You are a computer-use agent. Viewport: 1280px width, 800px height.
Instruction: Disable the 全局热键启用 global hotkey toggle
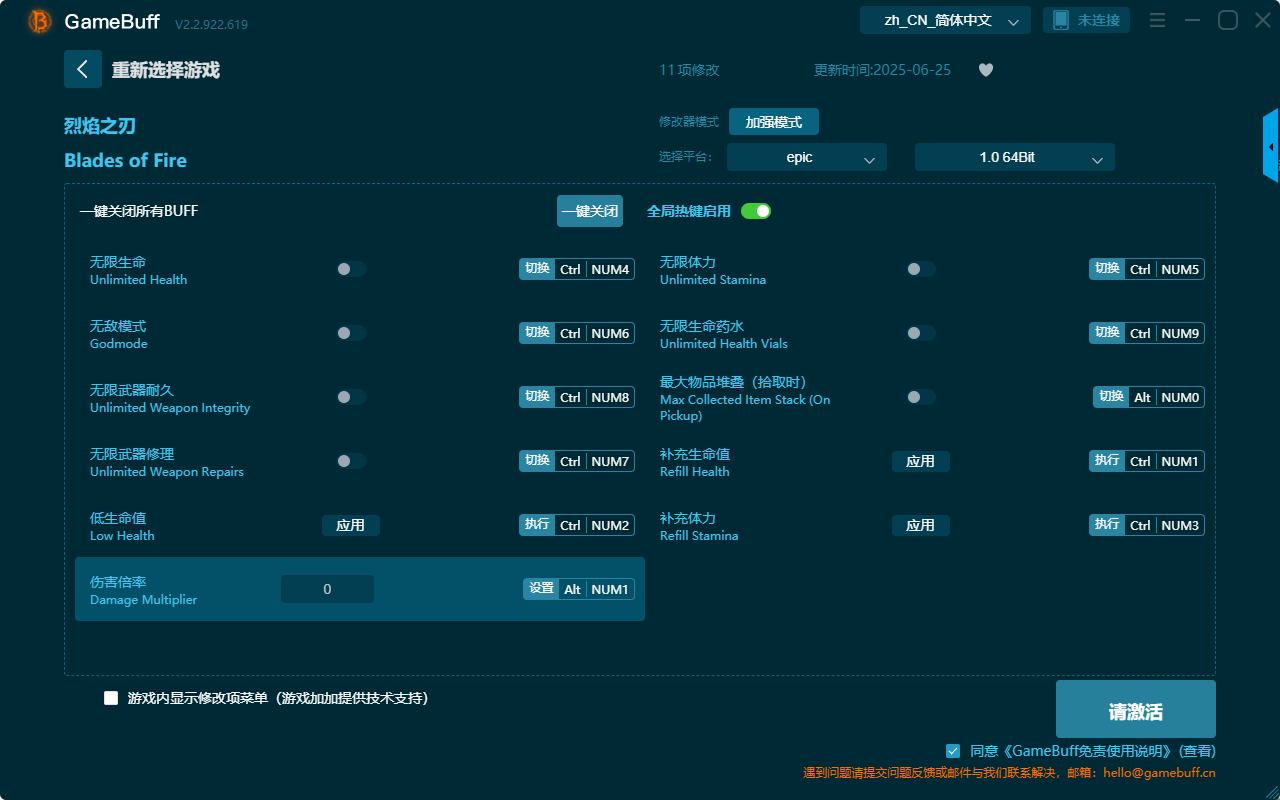point(756,211)
